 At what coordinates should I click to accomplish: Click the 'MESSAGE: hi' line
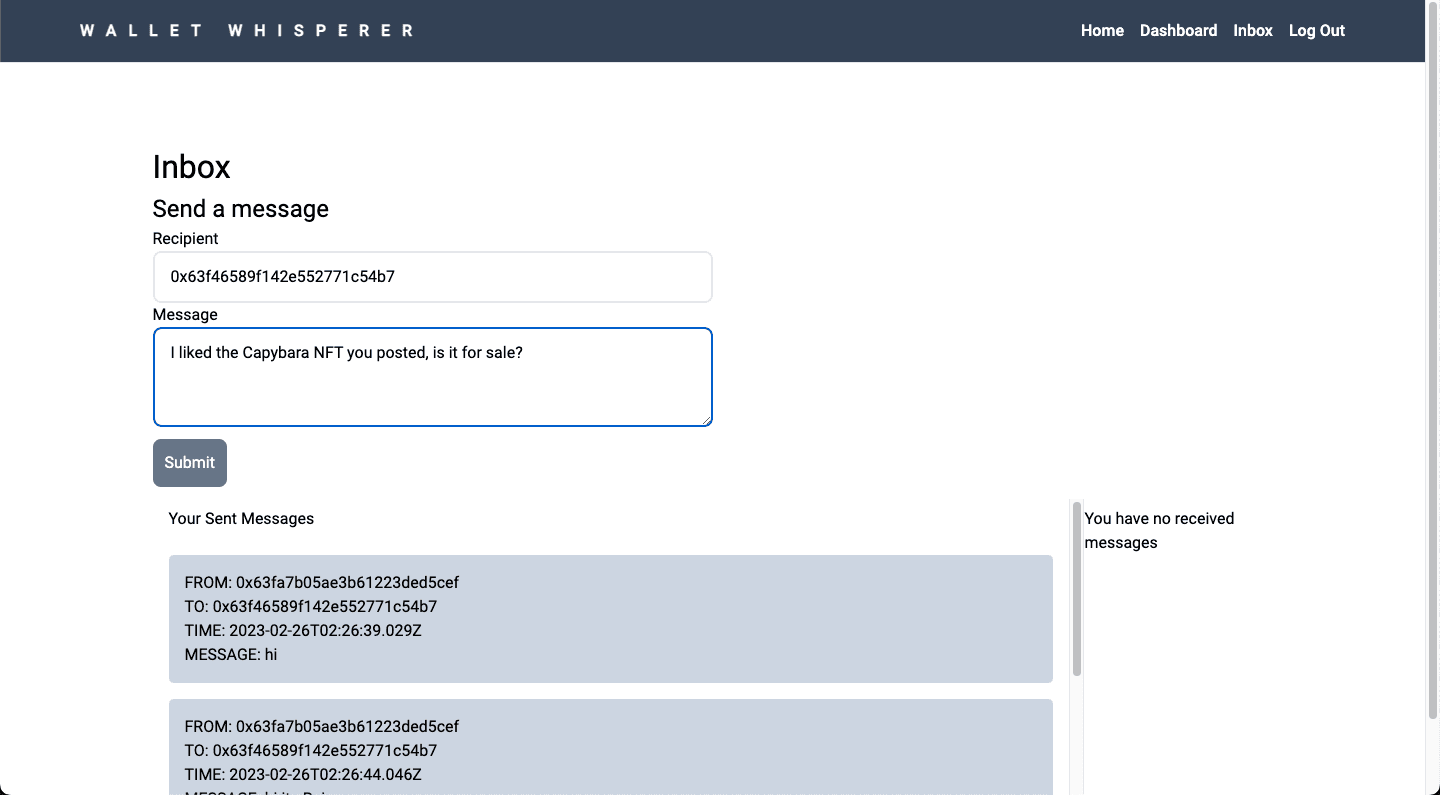[x=231, y=654]
